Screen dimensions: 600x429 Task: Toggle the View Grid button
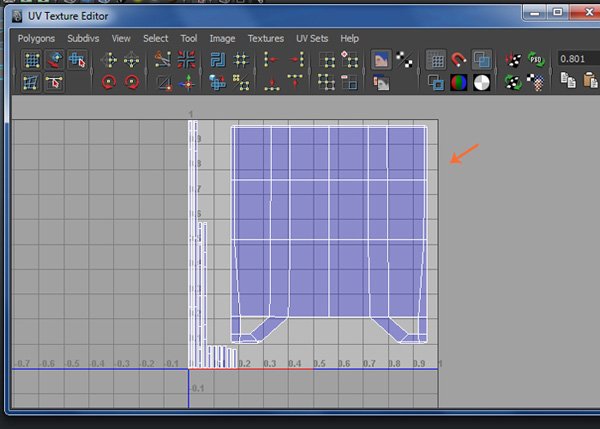click(x=436, y=60)
